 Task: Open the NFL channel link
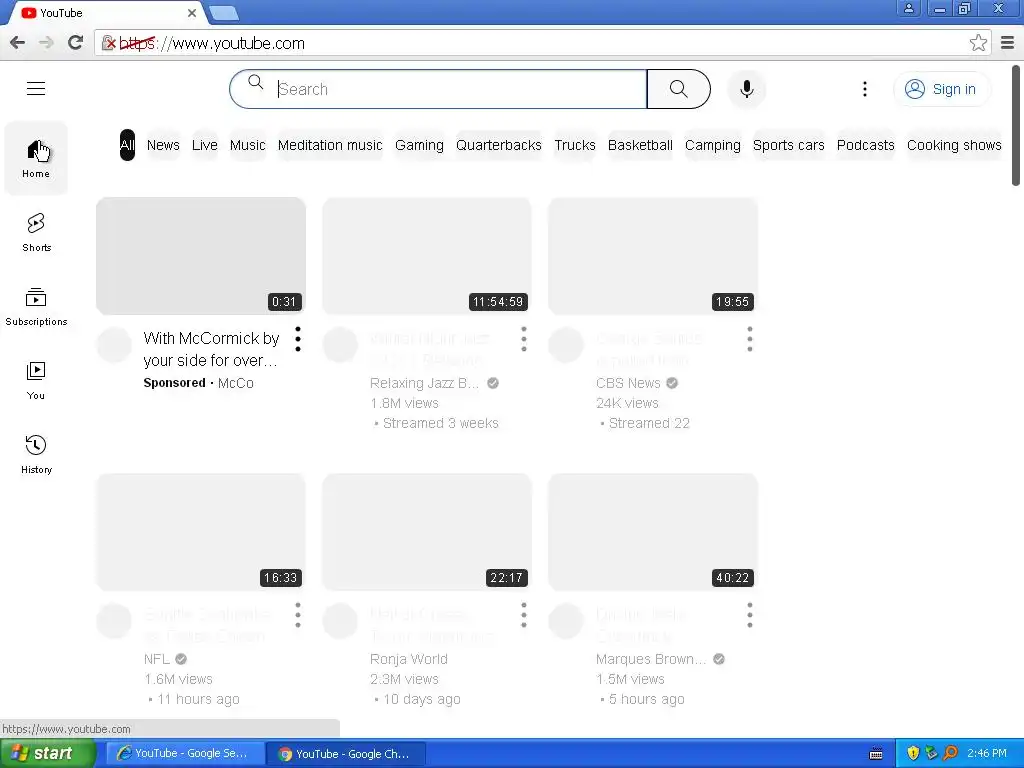pyautogui.click(x=157, y=659)
